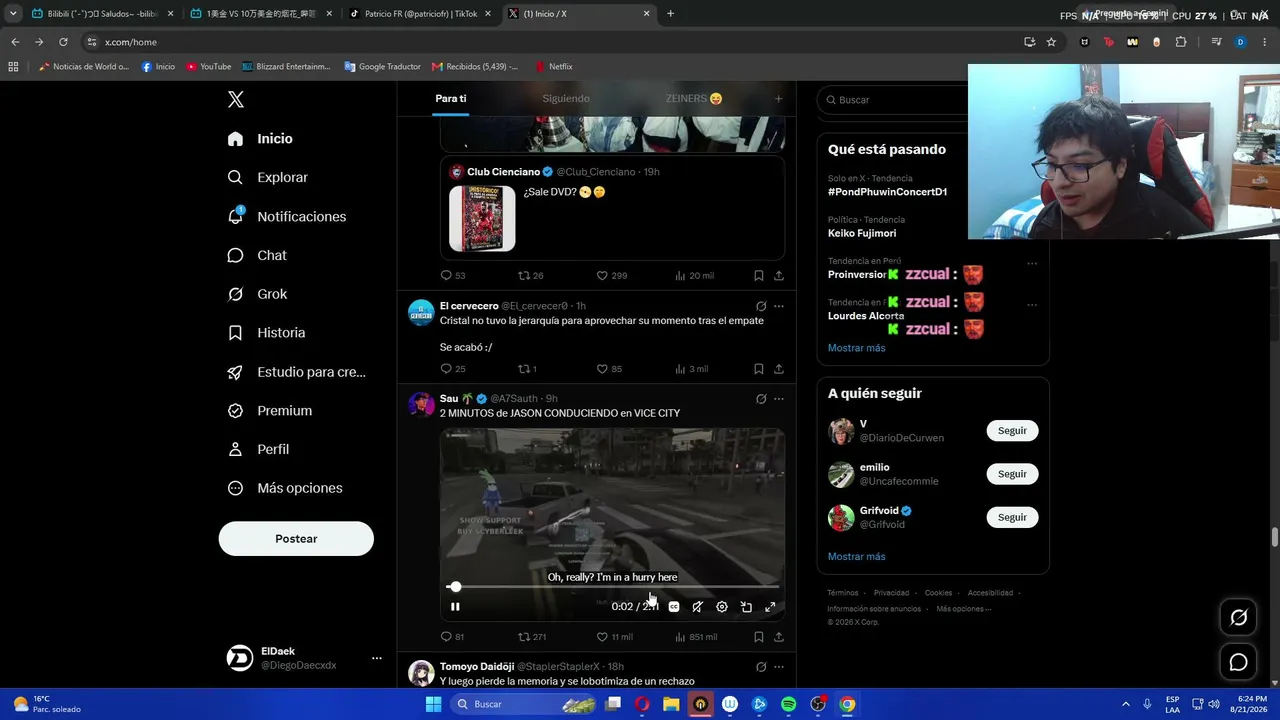Viewport: 1280px width, 720px height.
Task: Open the floating Grok button
Action: pyautogui.click(x=1238, y=618)
